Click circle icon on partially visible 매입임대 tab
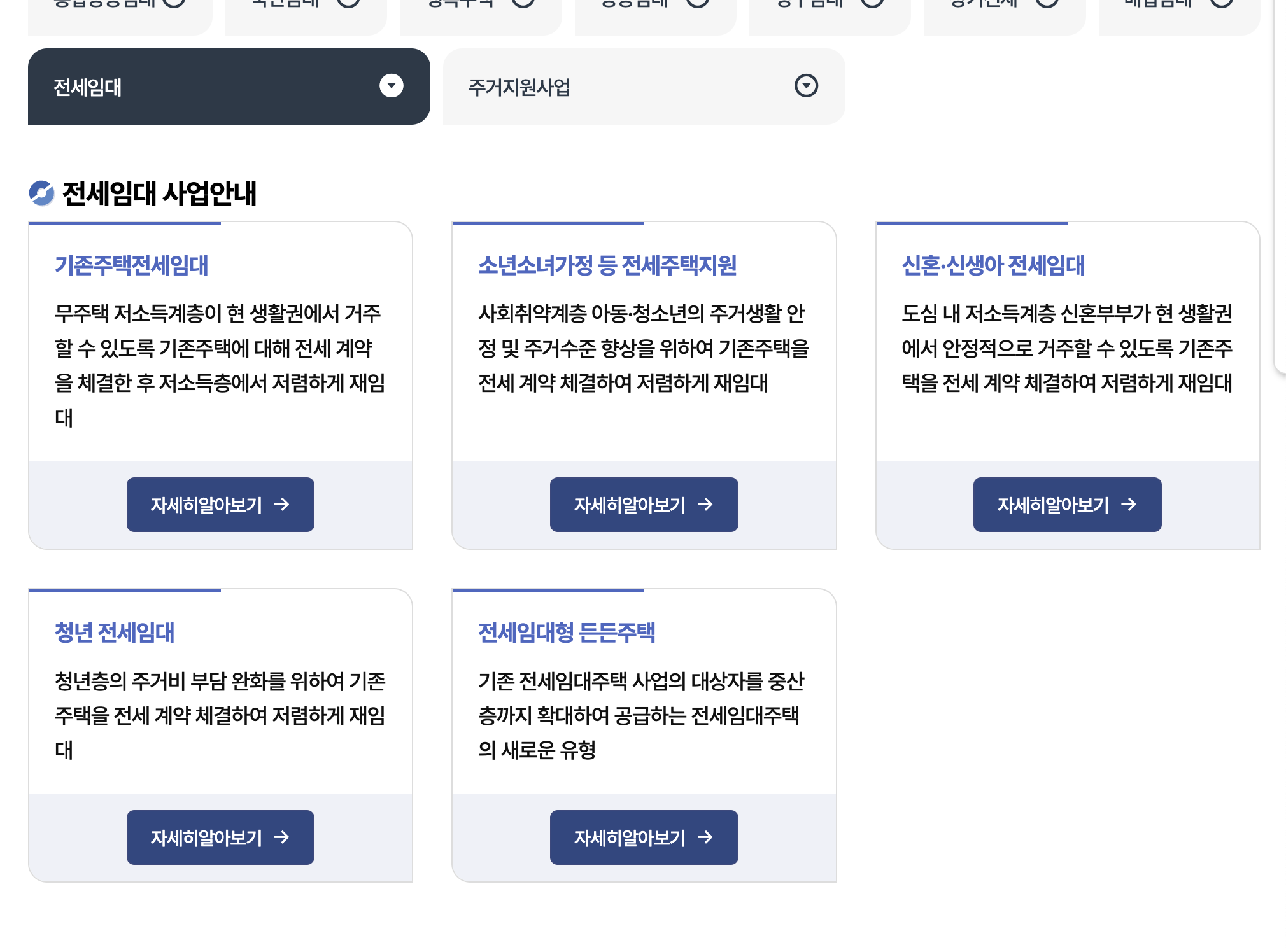Image resolution: width=1286 pixels, height=952 pixels. pyautogui.click(x=1221, y=3)
